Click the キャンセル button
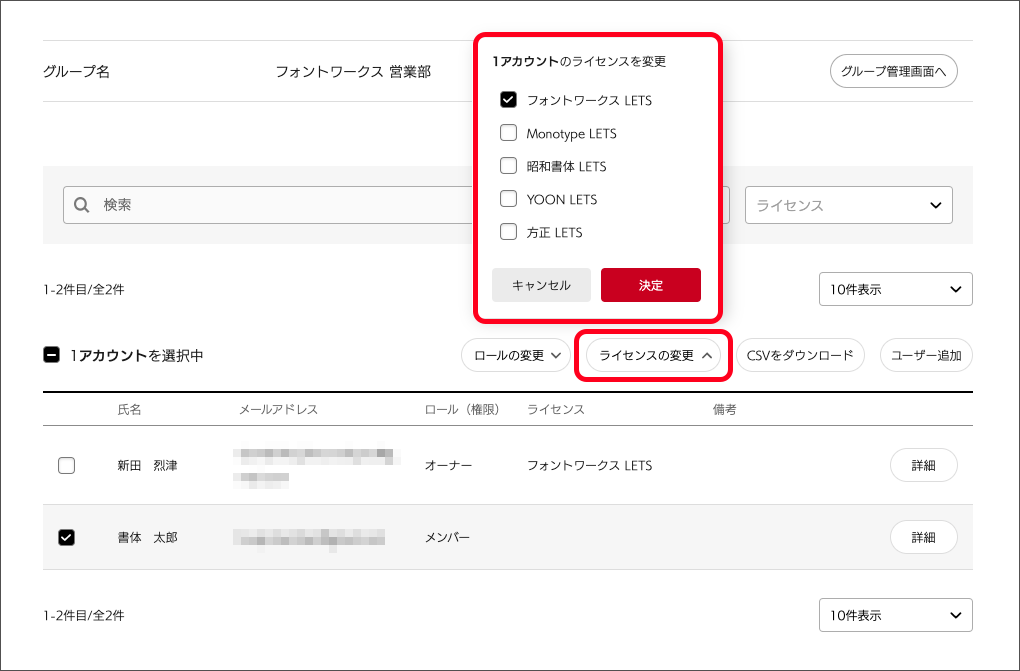 pyautogui.click(x=541, y=285)
